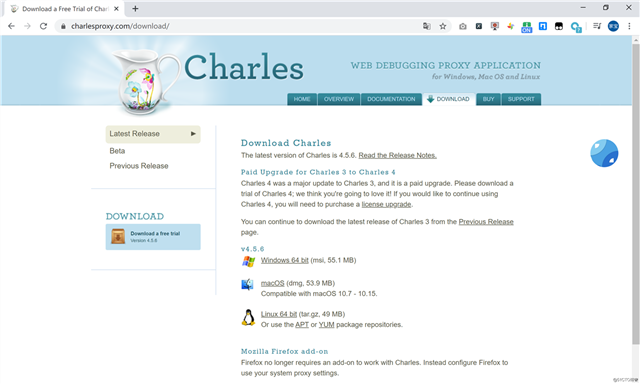Screen dimensions: 640x384
Task: Click the Charles title text in header
Action: pyautogui.click(x=244, y=67)
